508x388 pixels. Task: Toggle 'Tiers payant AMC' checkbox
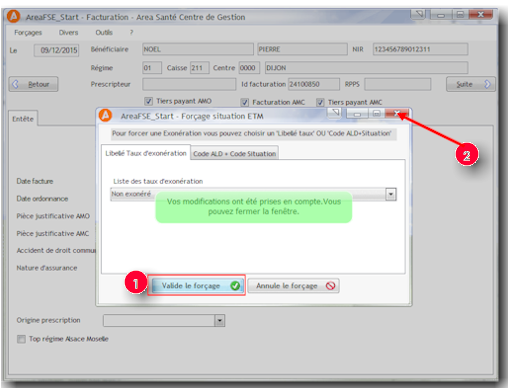tap(320, 102)
